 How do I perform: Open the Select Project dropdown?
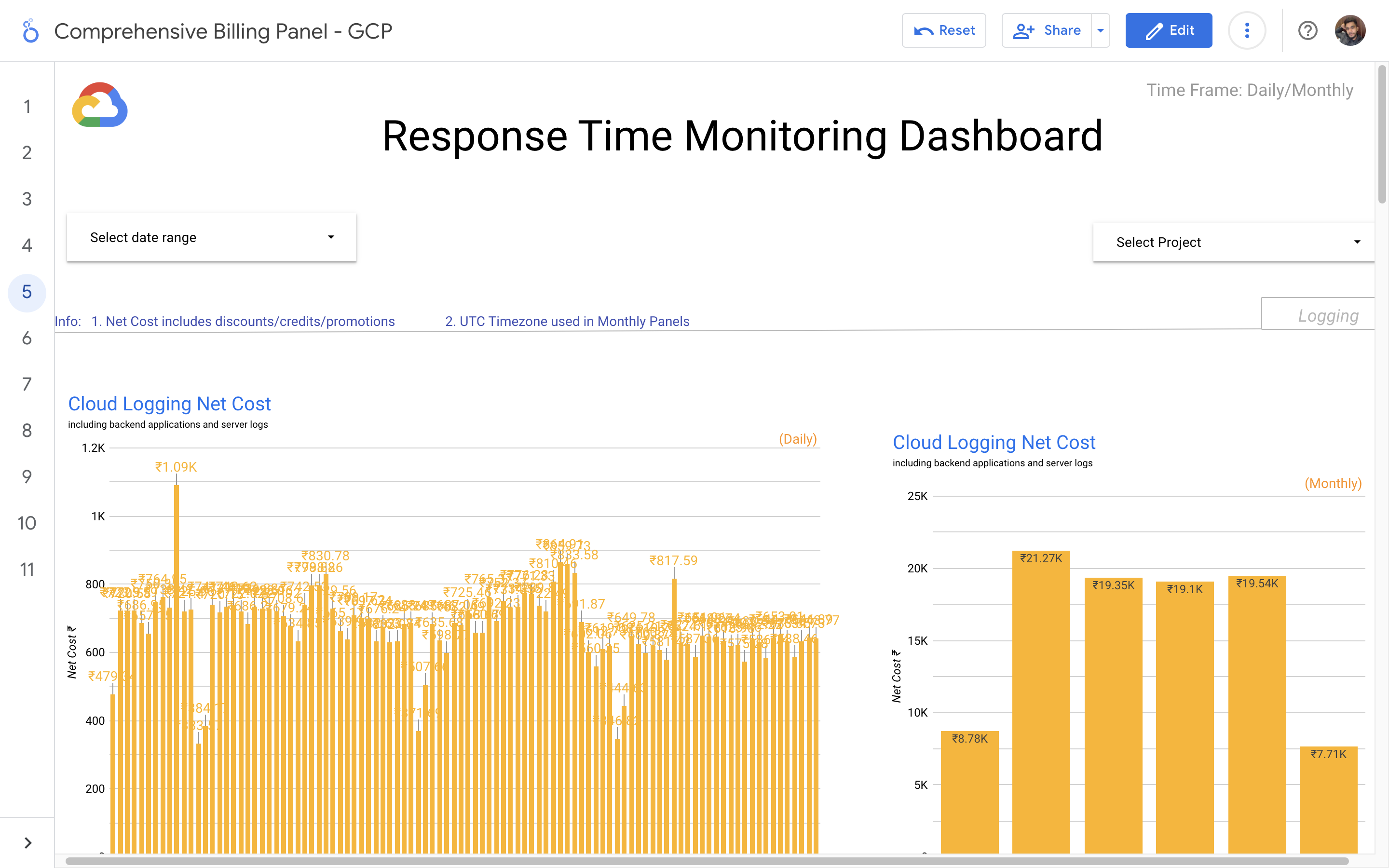(x=1234, y=242)
